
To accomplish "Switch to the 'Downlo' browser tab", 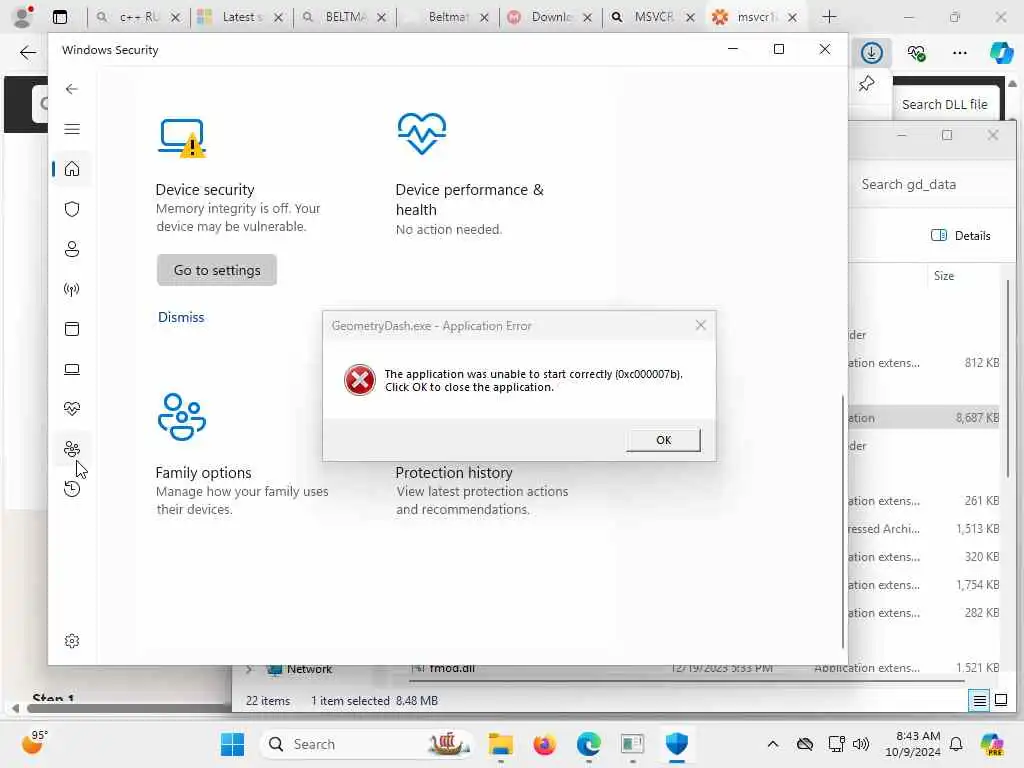I will 549,17.
